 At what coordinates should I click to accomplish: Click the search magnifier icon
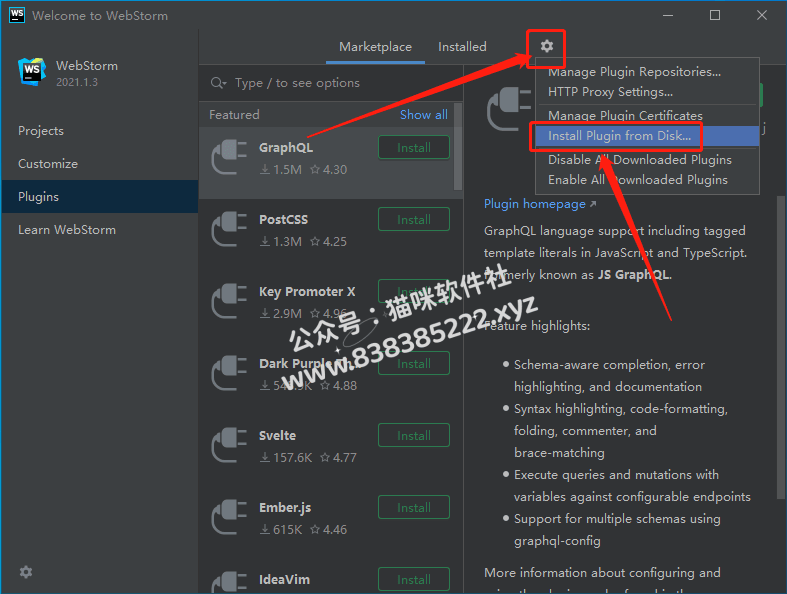[x=218, y=83]
